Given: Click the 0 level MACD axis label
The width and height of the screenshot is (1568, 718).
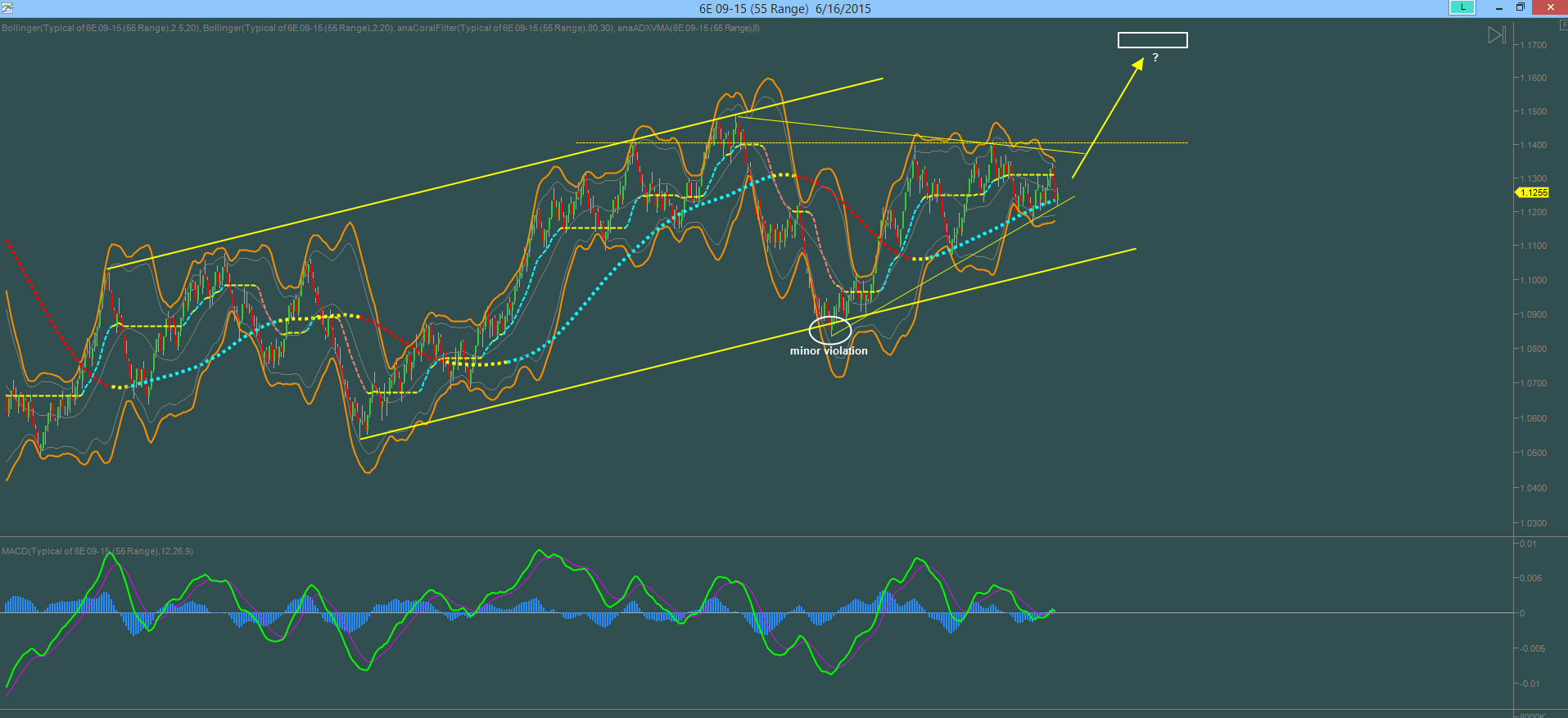Looking at the screenshot, I should [x=1522, y=613].
